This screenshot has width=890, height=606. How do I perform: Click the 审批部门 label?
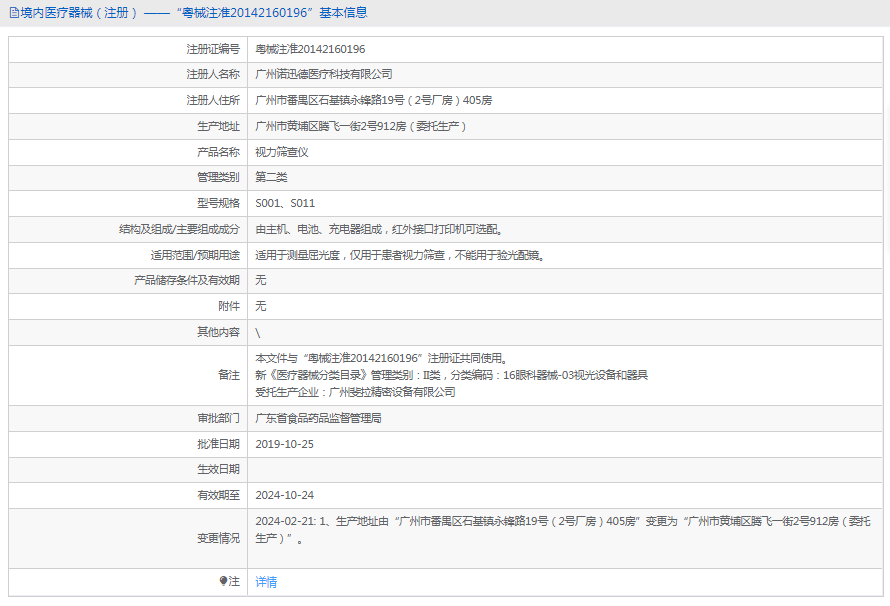(x=219, y=418)
